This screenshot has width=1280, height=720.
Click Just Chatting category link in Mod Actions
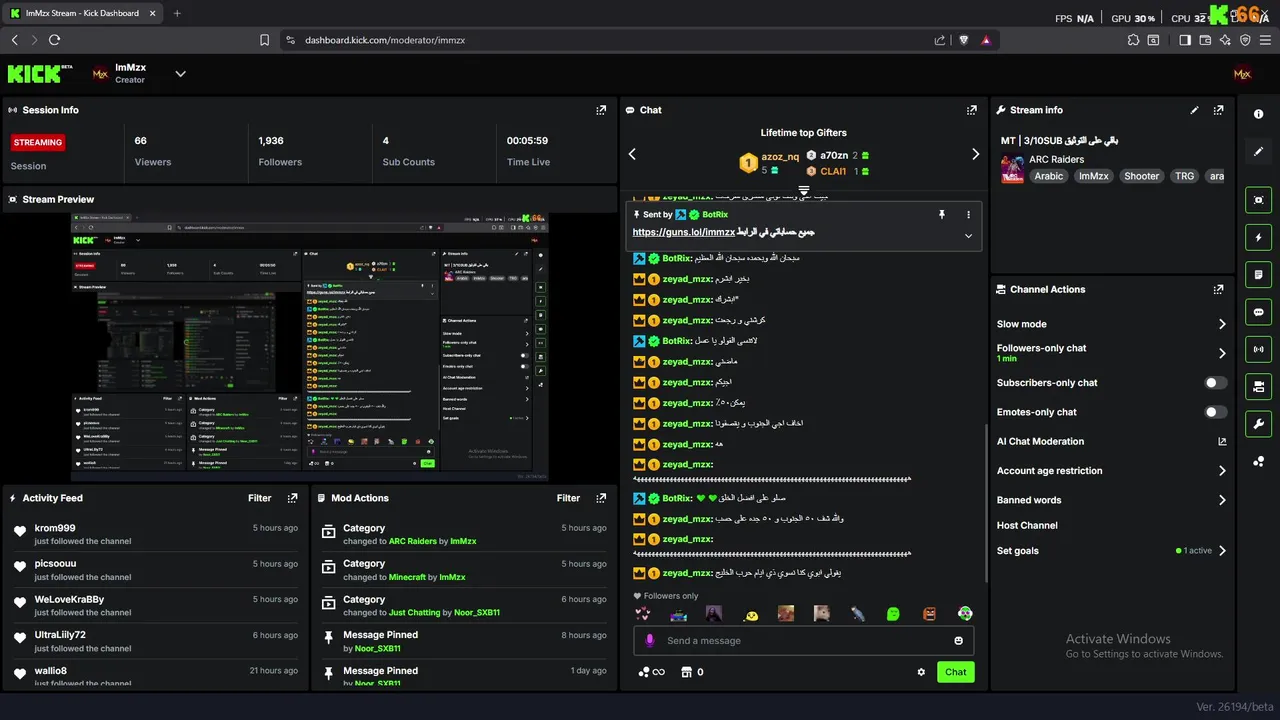point(415,612)
